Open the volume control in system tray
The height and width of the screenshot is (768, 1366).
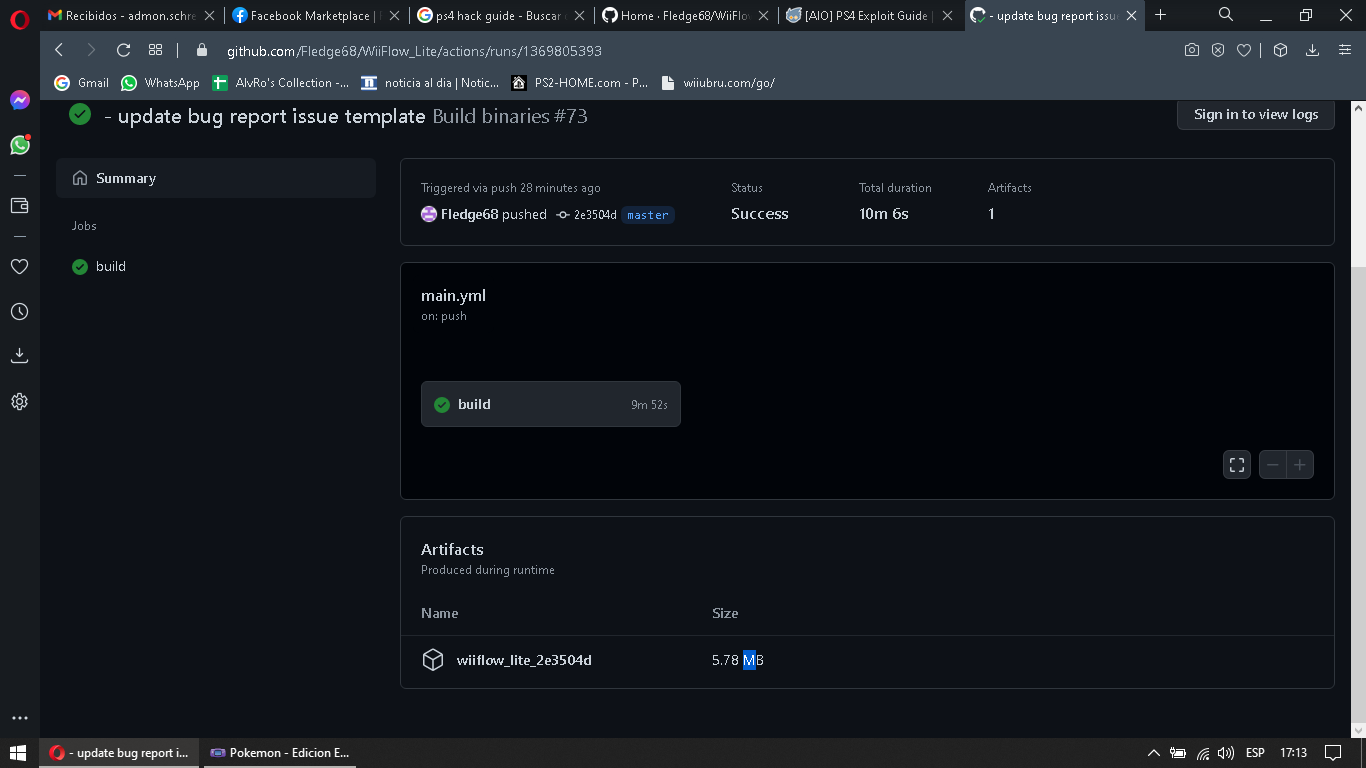pyautogui.click(x=1226, y=753)
